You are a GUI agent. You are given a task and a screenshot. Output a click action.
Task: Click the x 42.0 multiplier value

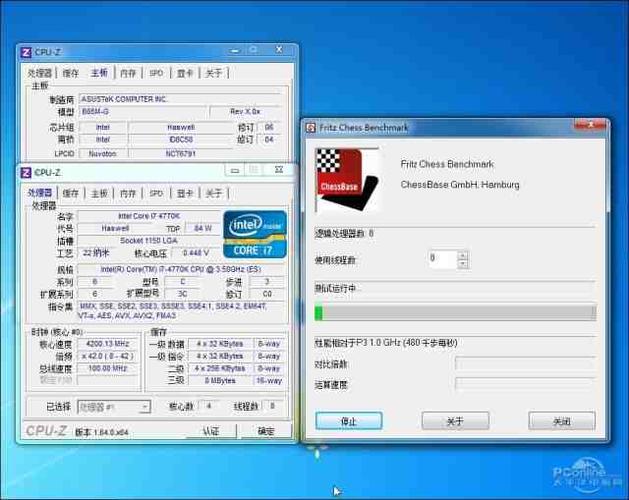click(108, 356)
